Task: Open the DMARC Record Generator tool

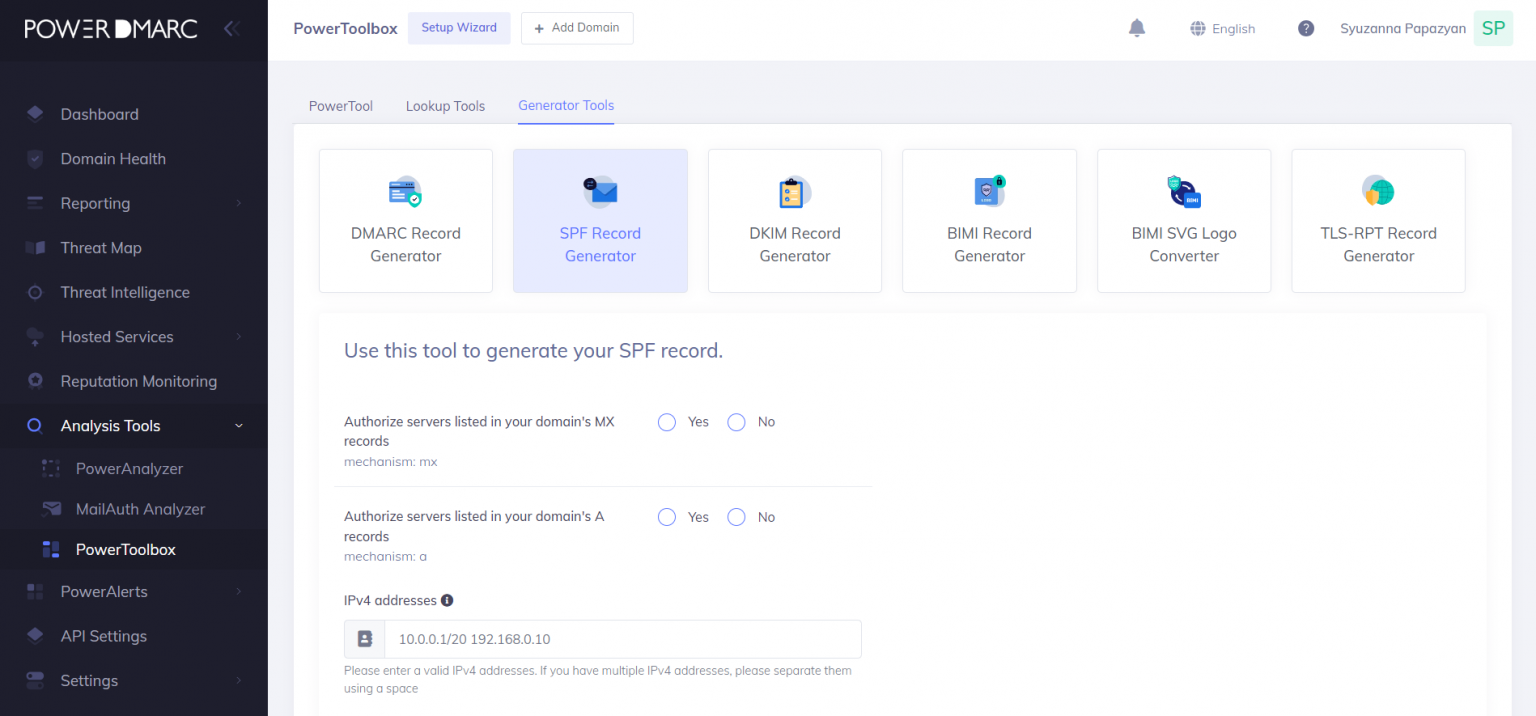Action: click(x=405, y=221)
